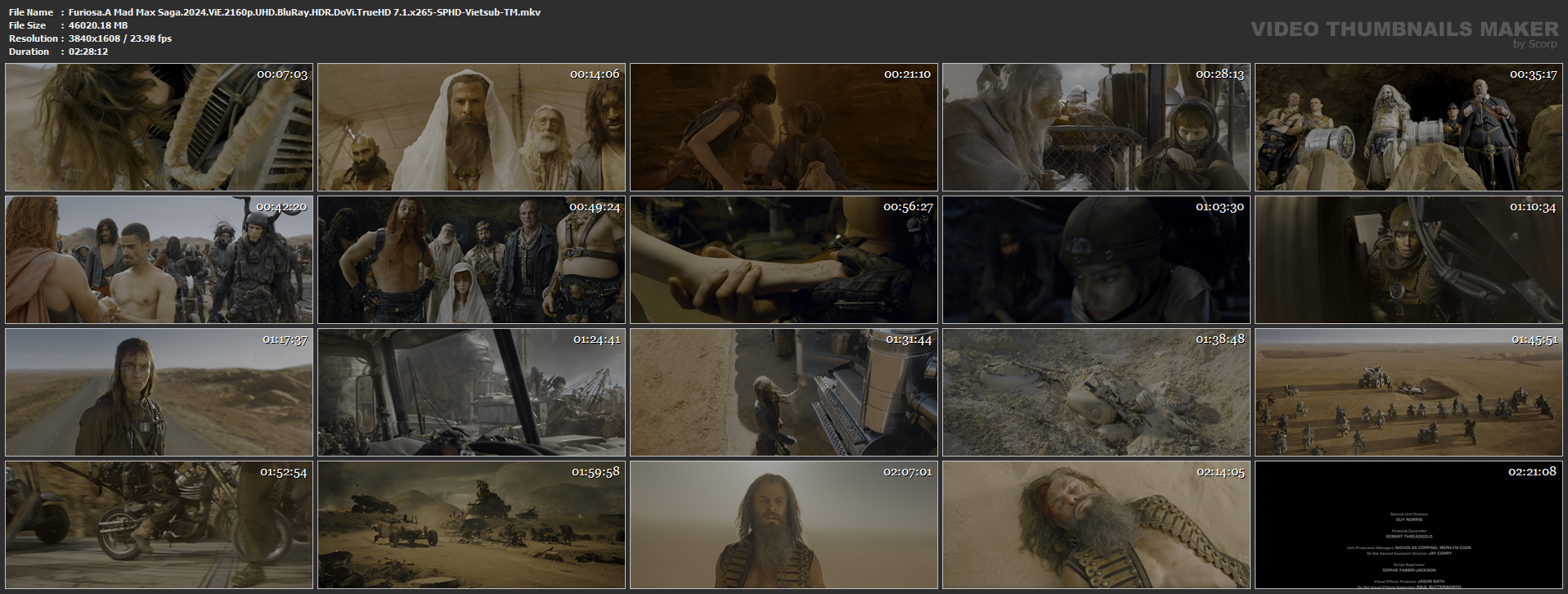Viewport: 1568px width, 594px height.
Task: Select the thumbnail at 01:52:54
Action: (159, 525)
